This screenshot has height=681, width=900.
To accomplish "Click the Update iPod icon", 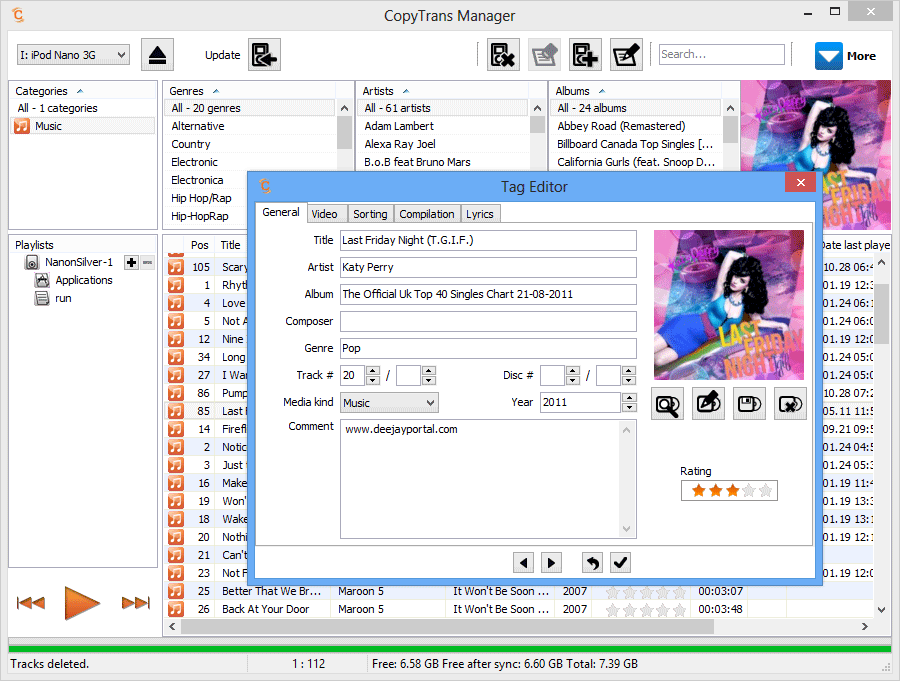I will click(x=263, y=55).
